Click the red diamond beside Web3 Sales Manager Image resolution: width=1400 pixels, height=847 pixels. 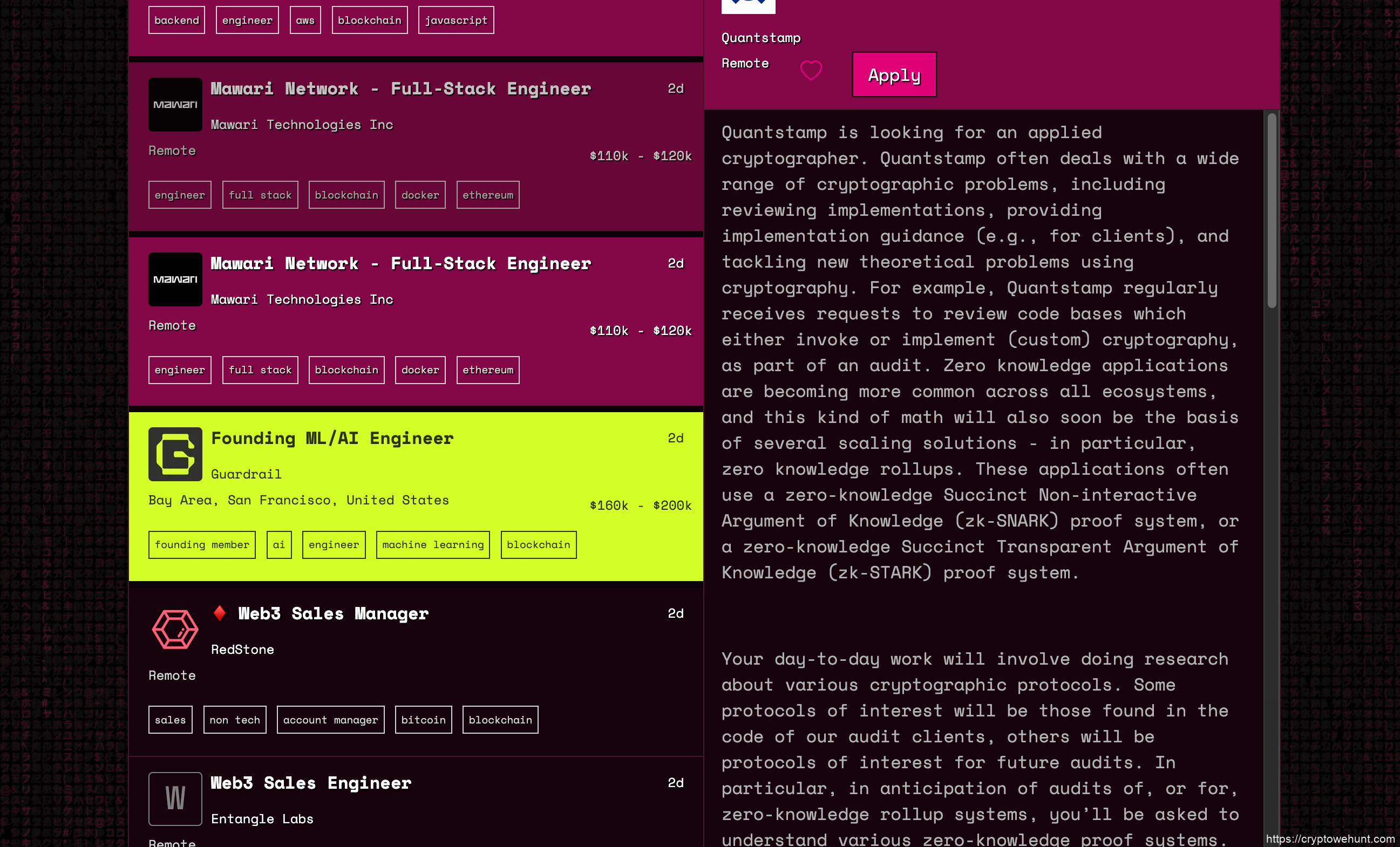[219, 613]
